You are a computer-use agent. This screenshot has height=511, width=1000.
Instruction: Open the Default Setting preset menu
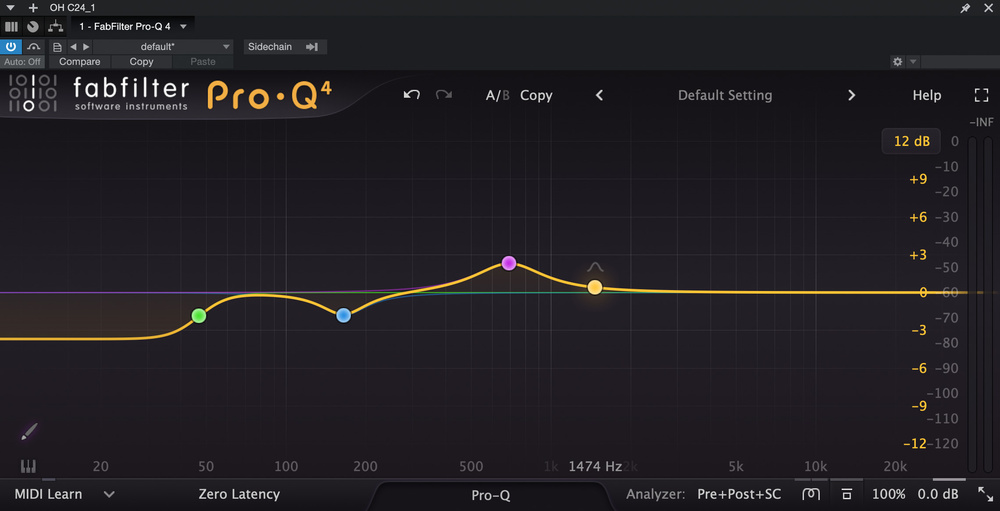point(725,95)
